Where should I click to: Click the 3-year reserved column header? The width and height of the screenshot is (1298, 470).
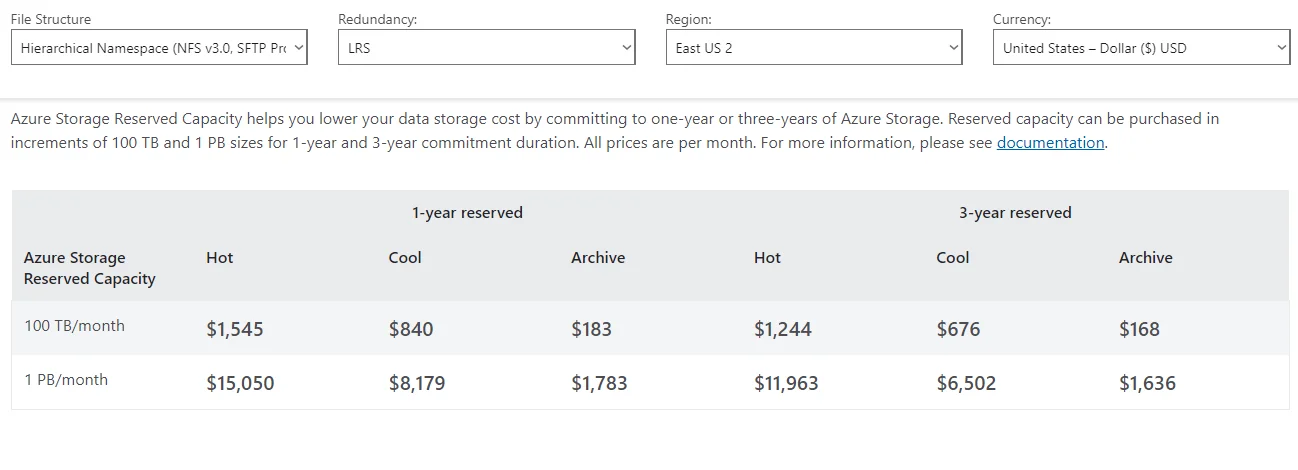(x=1015, y=213)
